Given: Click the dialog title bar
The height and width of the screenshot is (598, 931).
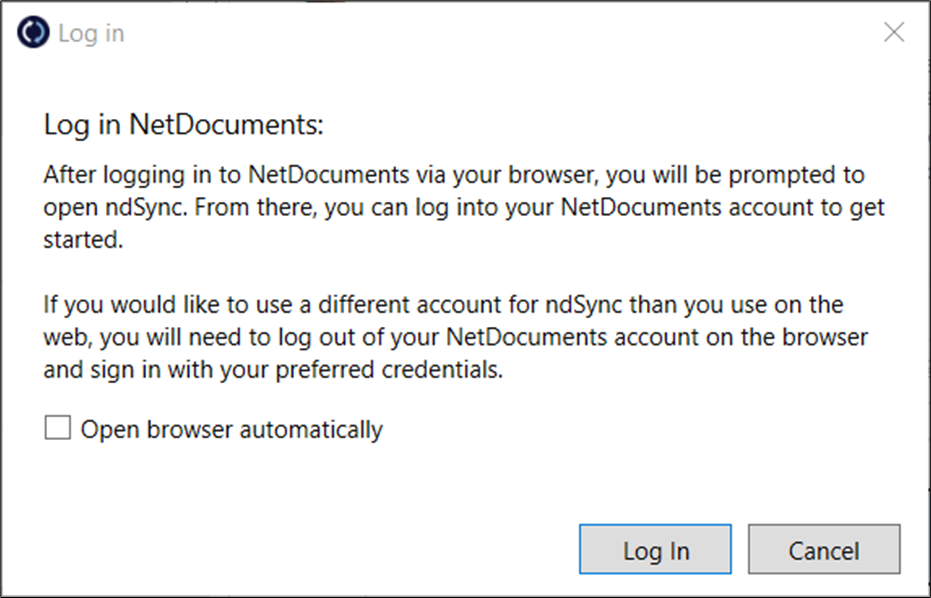Looking at the screenshot, I should [x=450, y=31].
